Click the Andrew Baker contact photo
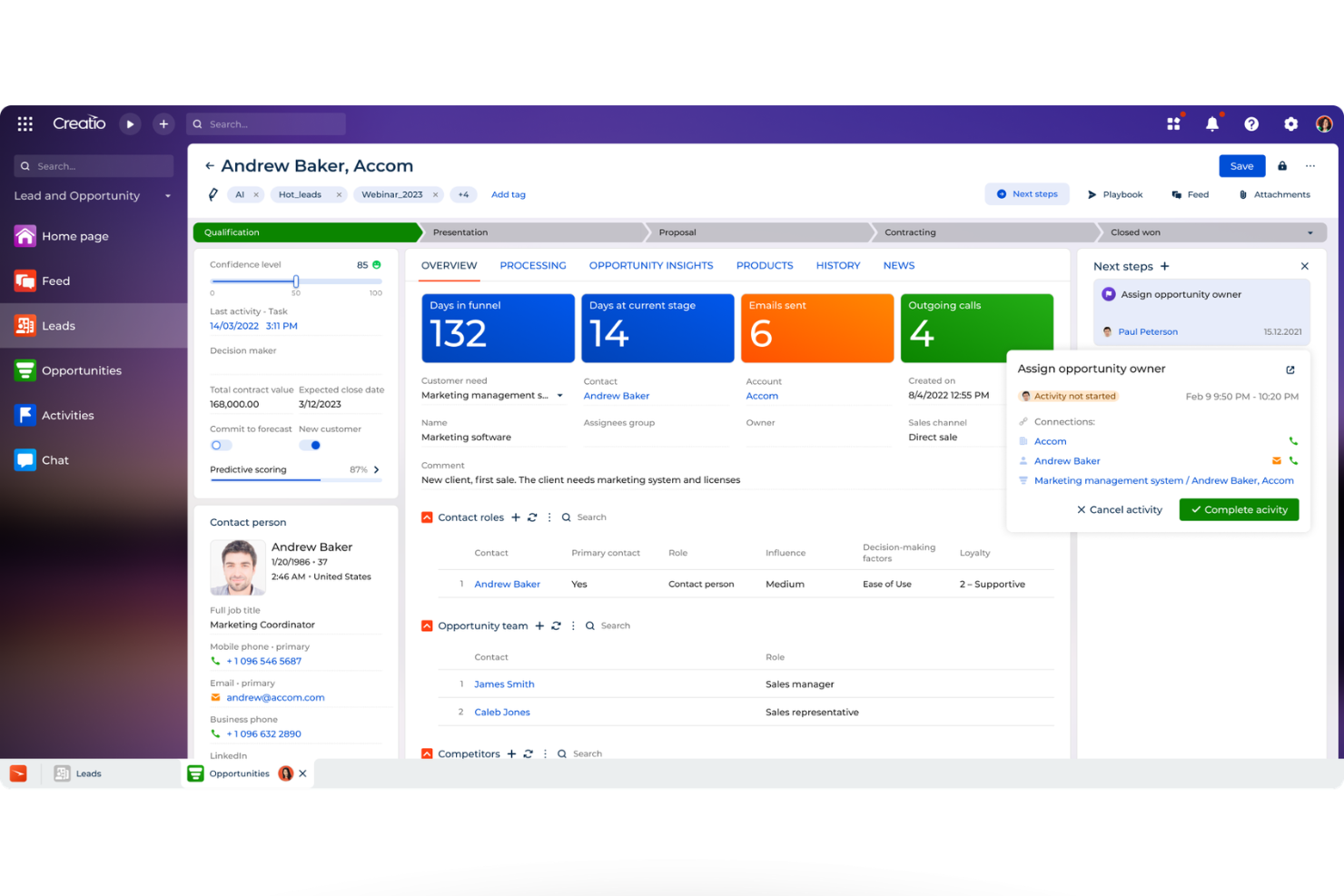 [x=238, y=567]
